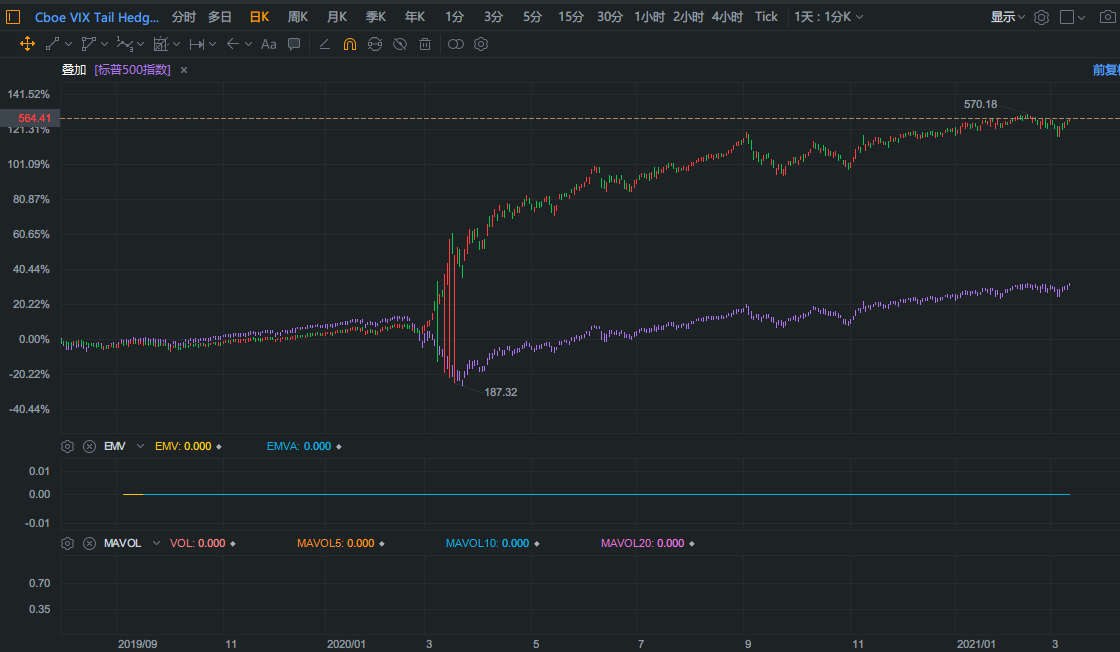
Task: Toggle hide drawings eye icon
Action: 399,44
